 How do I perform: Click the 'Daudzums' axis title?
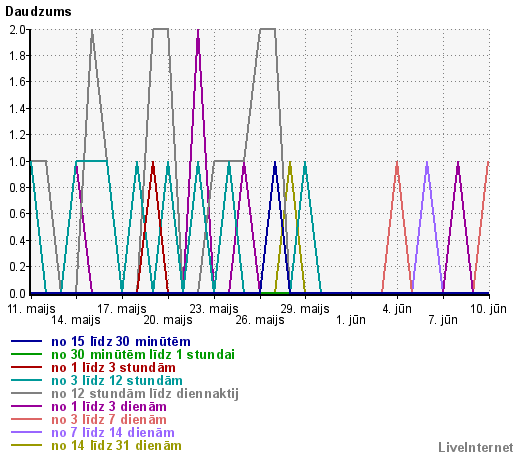[x=38, y=12]
